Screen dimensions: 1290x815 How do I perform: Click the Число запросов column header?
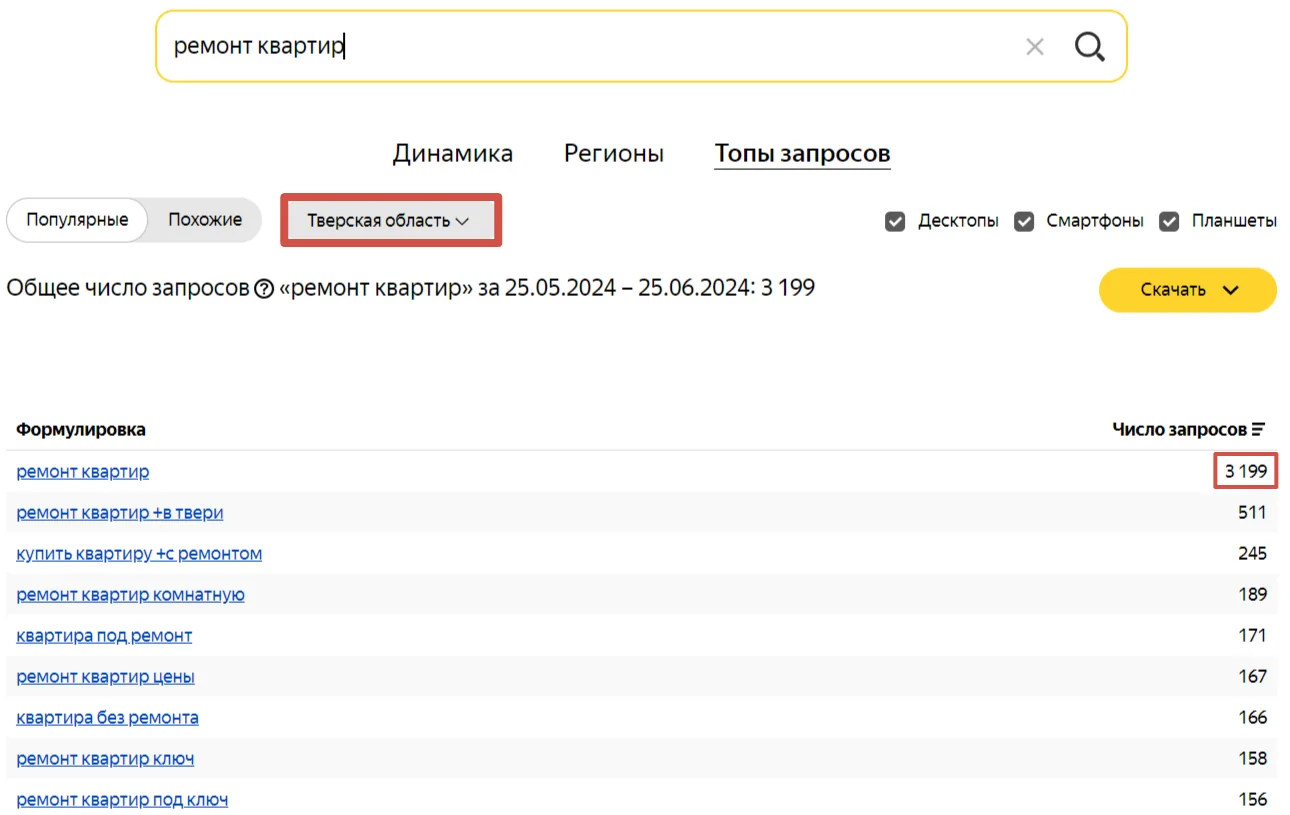point(1180,430)
